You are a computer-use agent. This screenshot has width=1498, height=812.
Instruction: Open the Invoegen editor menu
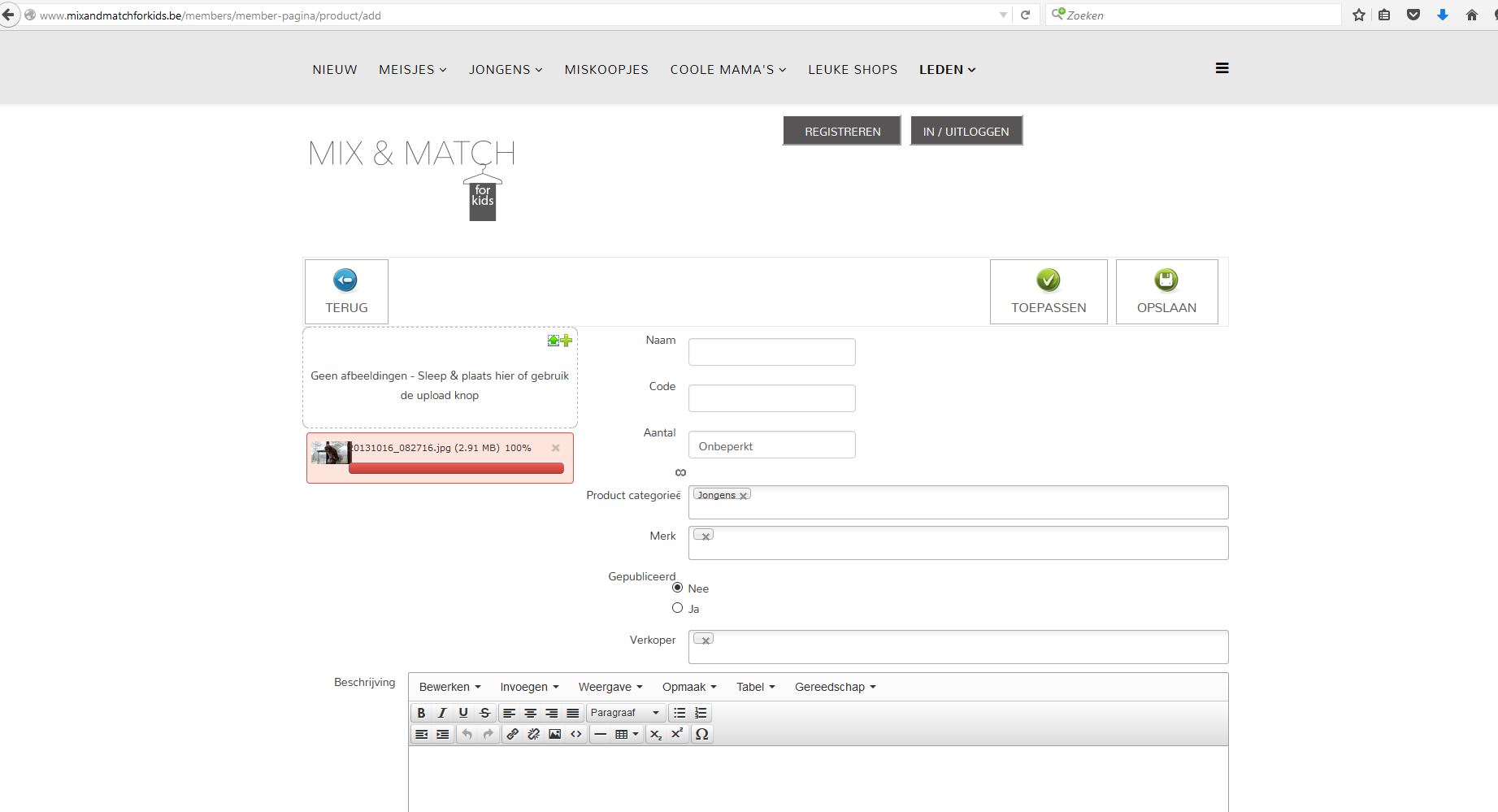click(529, 687)
